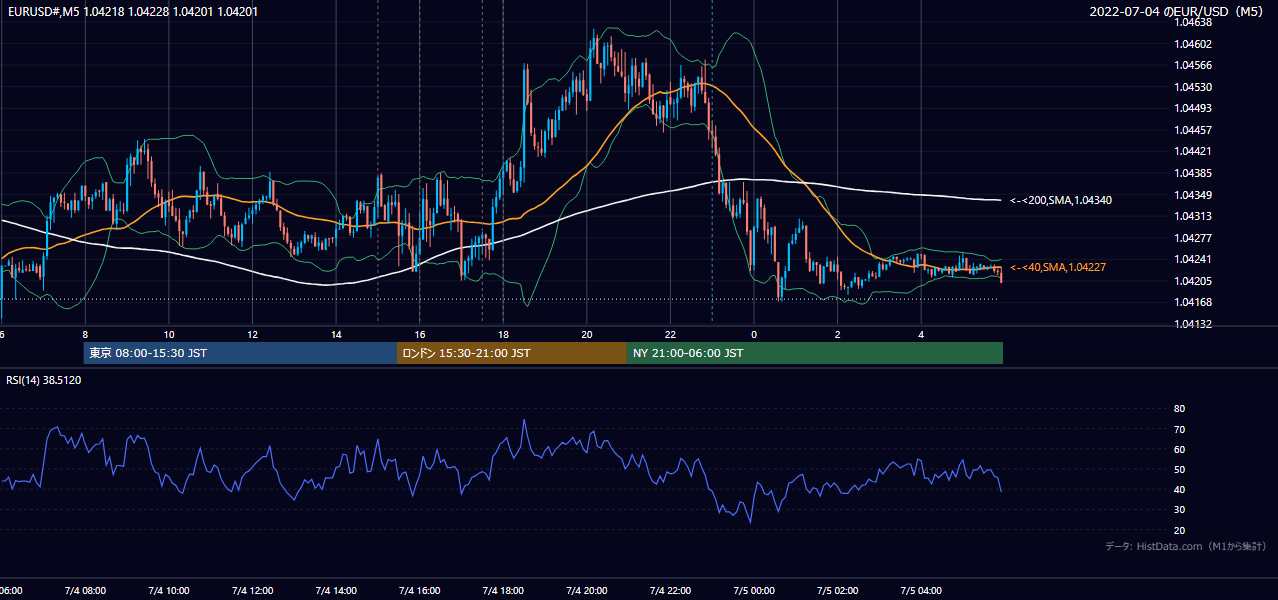Click the 7/4 18:00 date label

(x=503, y=590)
